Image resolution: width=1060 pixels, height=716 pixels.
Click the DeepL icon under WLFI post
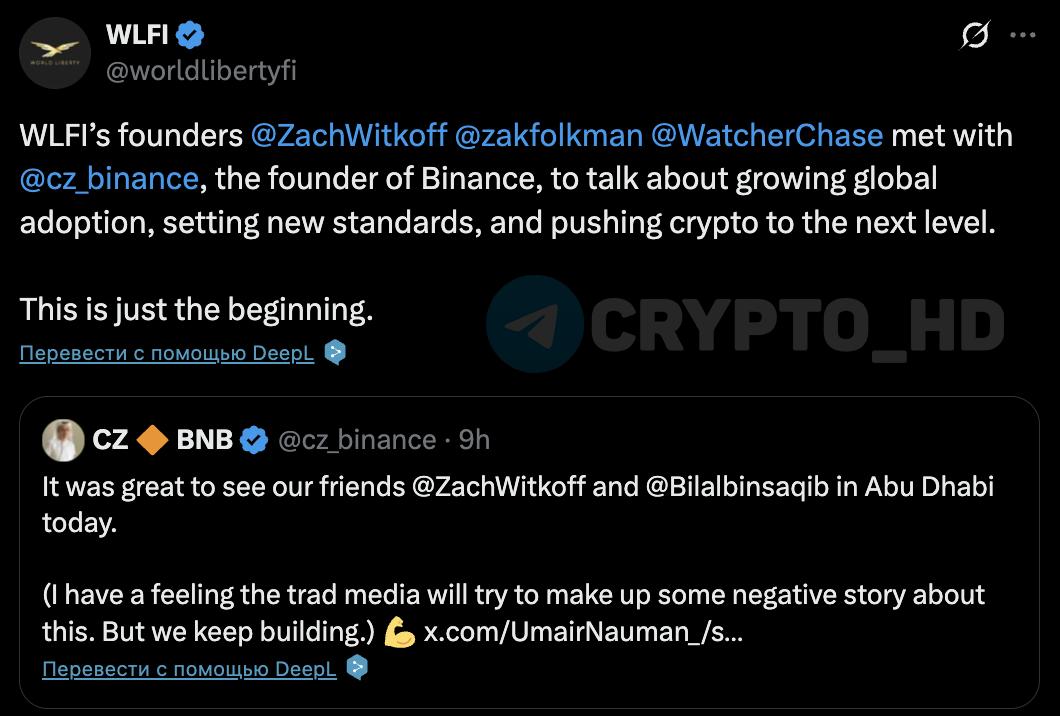click(336, 353)
